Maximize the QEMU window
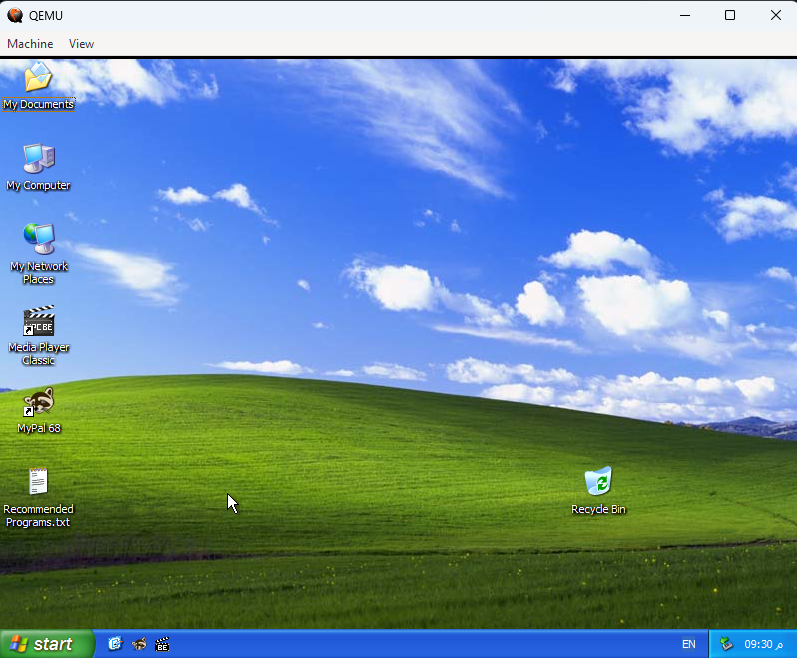 [x=730, y=15]
